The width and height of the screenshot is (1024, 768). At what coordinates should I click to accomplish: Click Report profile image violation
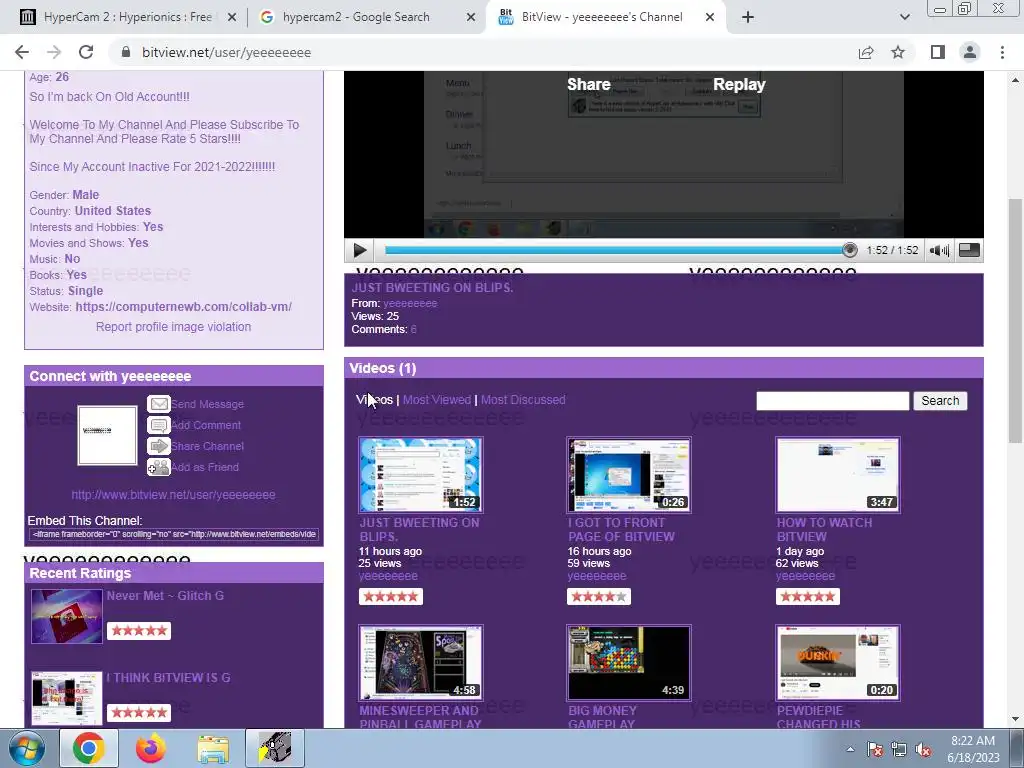coord(173,327)
